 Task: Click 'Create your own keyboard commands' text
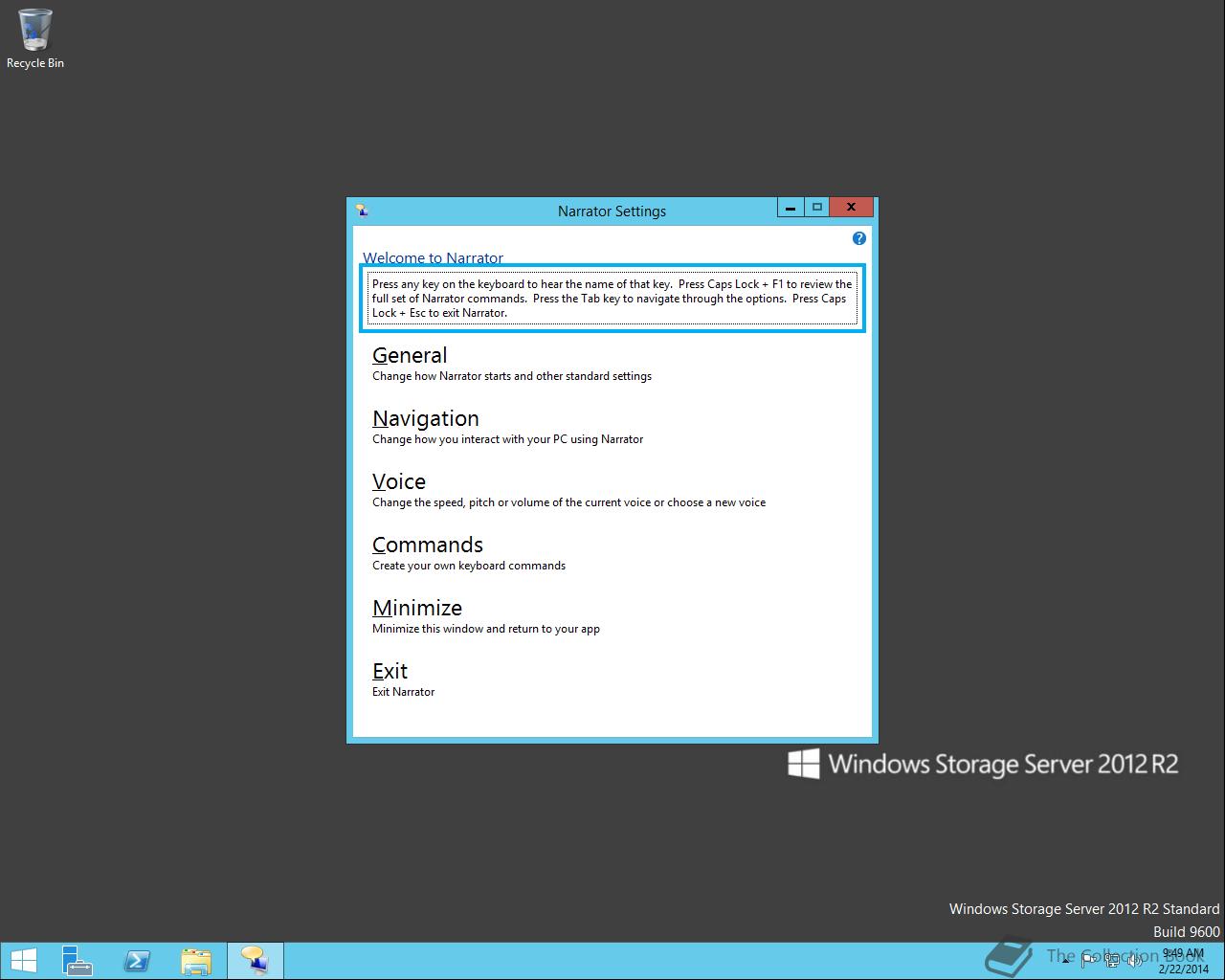coord(469,566)
